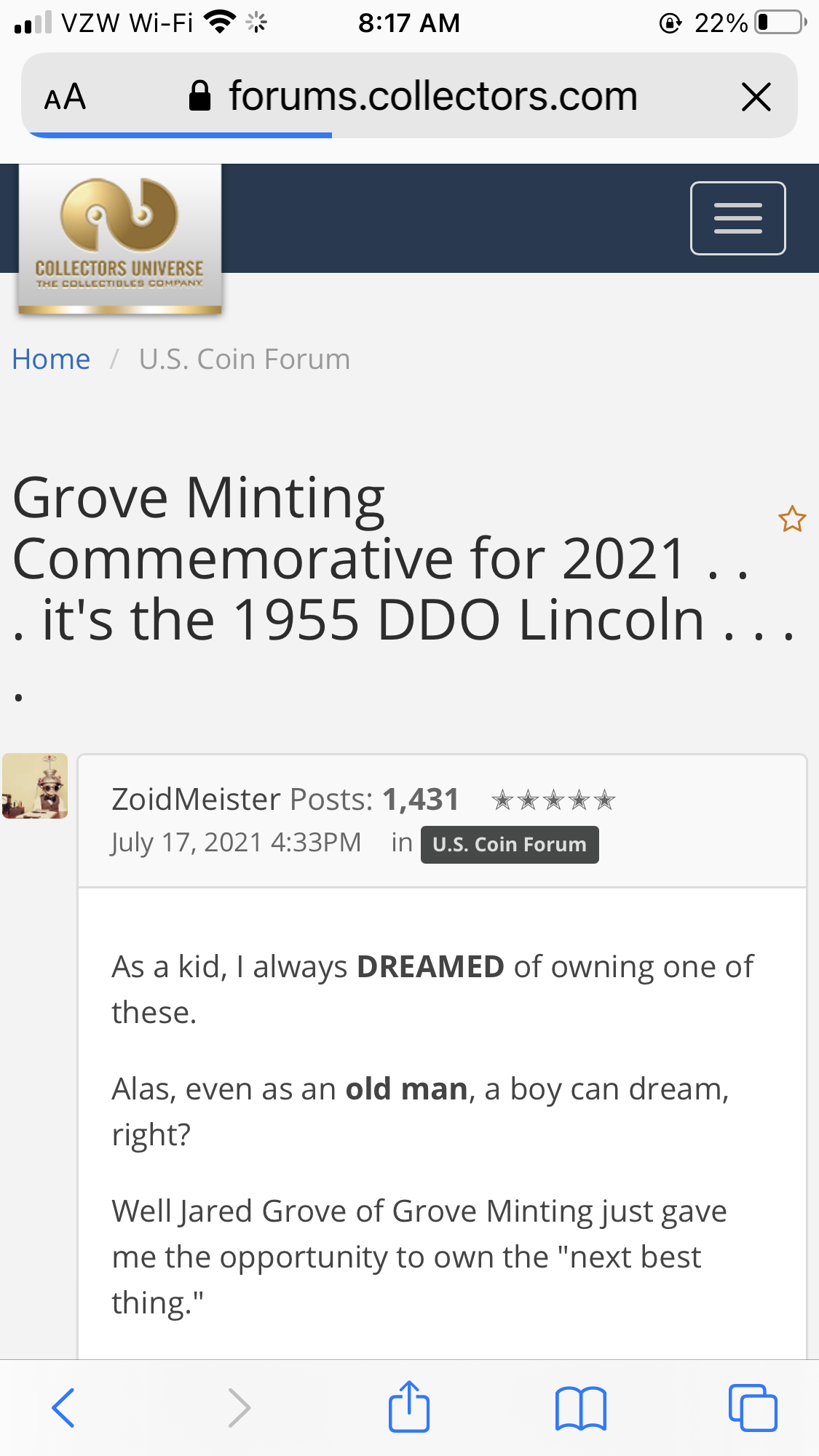Open ZoidMeister username profile
This screenshot has height=1456, width=819.
(196, 799)
